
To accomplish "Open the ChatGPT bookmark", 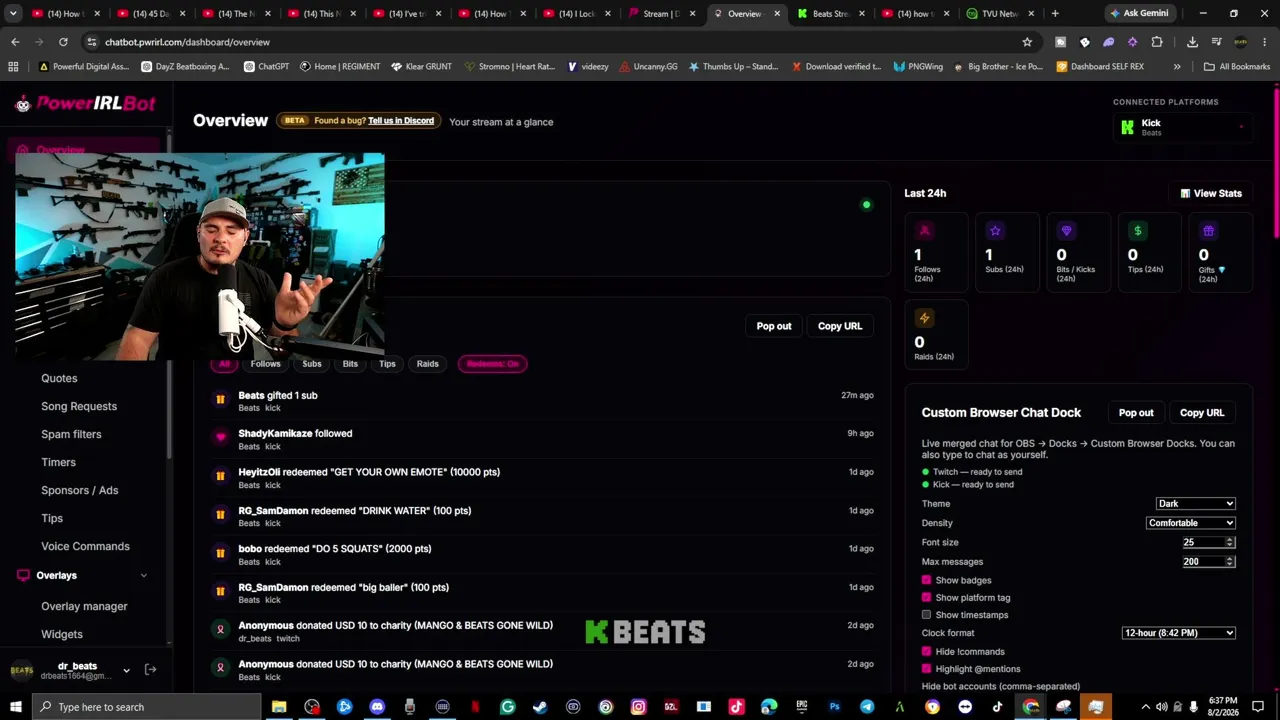I will coord(266,67).
